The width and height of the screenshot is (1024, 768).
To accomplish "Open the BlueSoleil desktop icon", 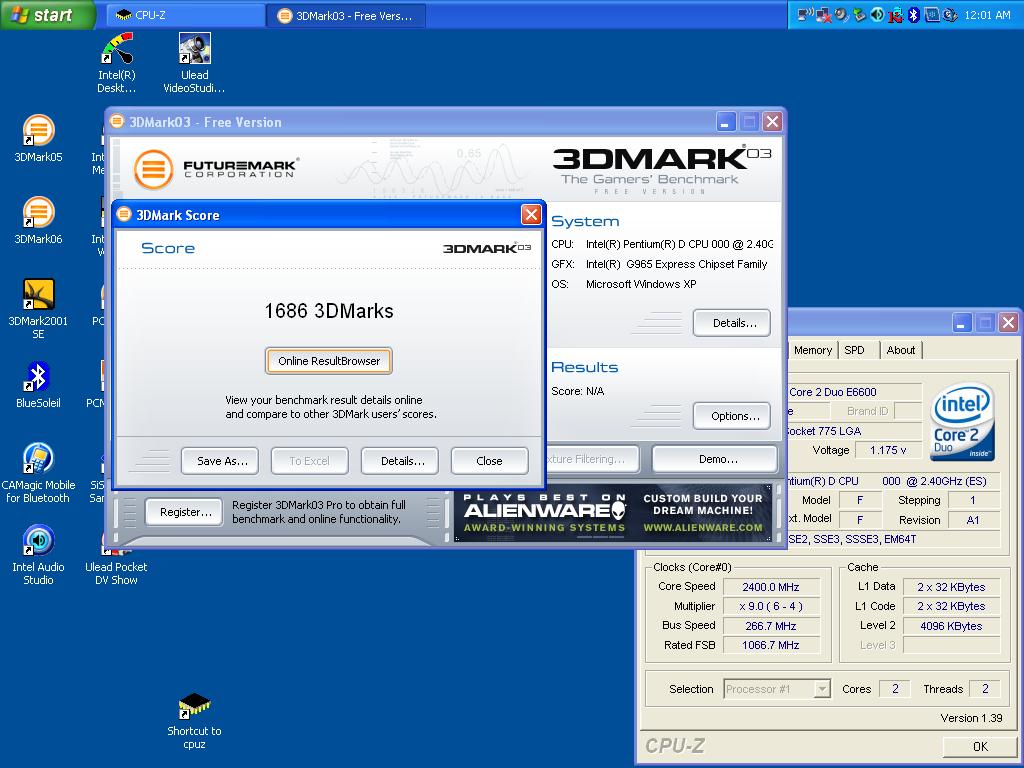I will 39,385.
